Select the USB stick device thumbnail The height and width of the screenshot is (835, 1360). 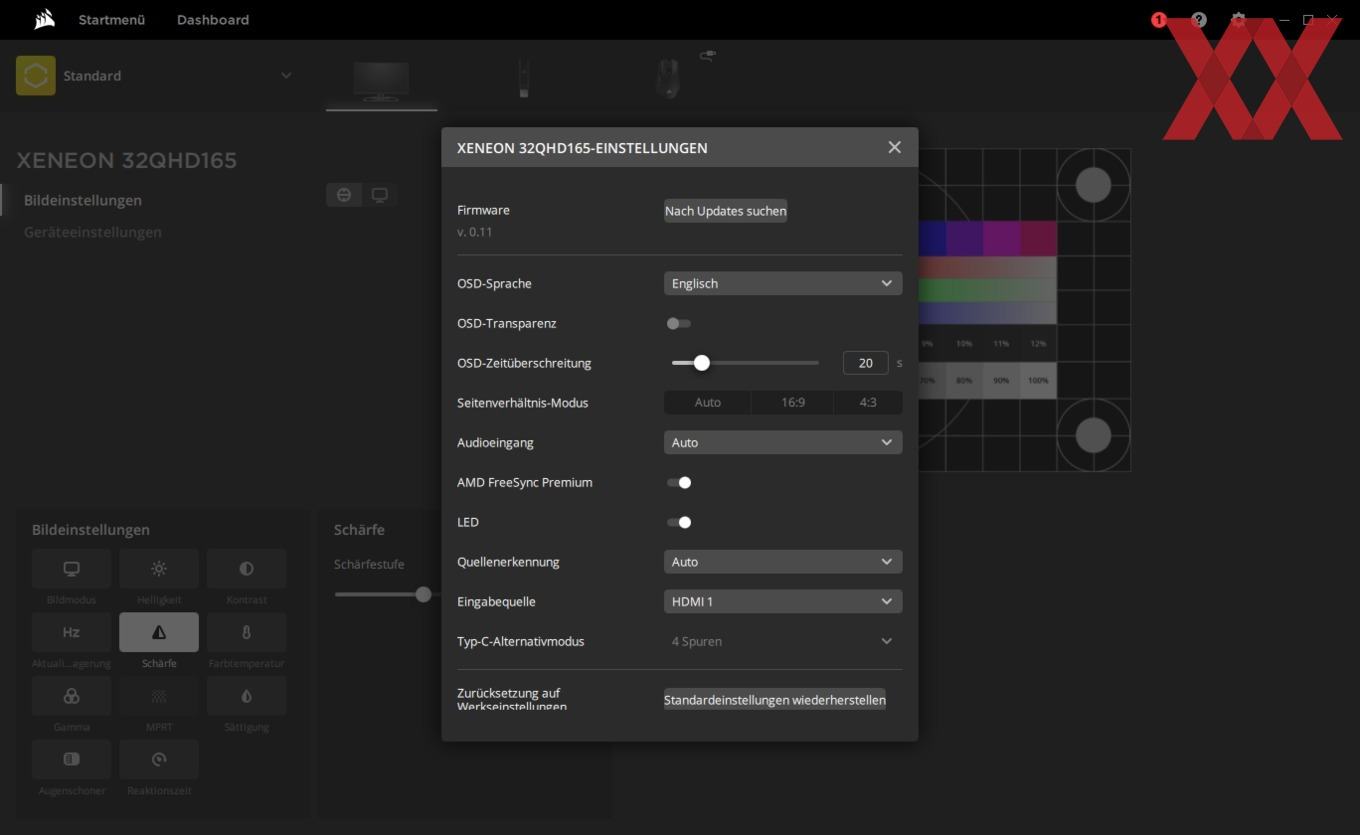pos(523,78)
